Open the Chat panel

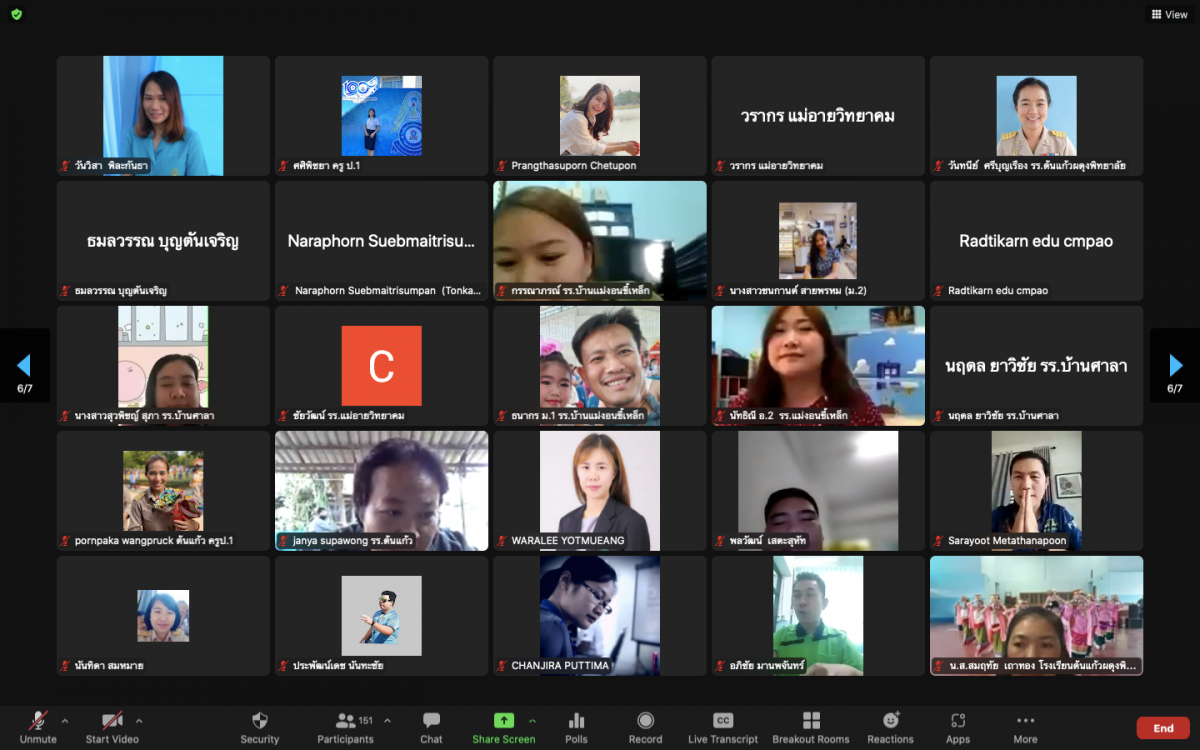pos(431,727)
